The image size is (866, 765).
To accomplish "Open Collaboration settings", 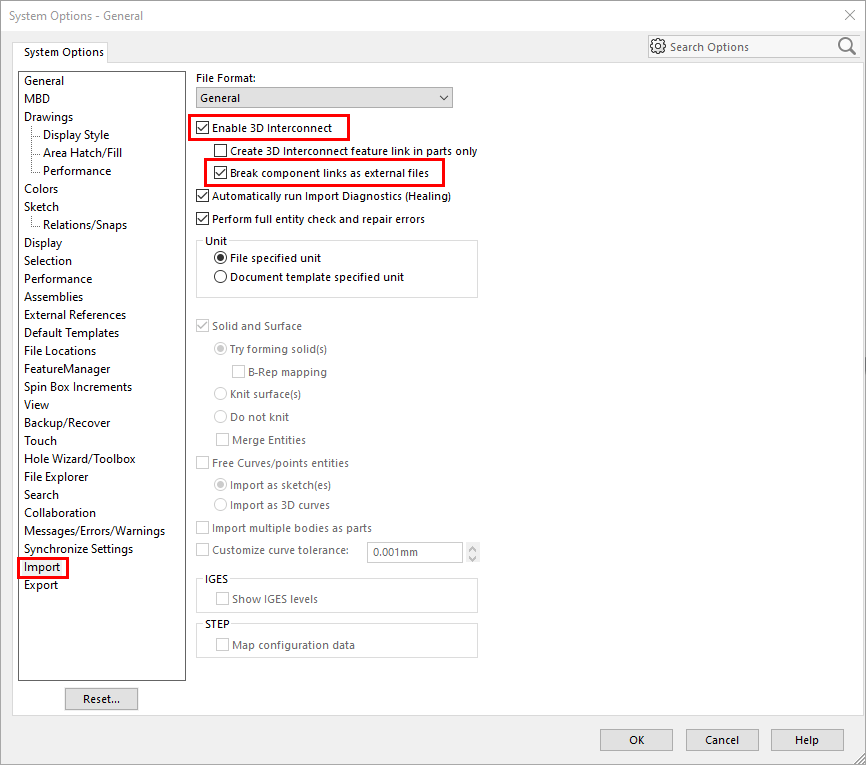I will (60, 513).
